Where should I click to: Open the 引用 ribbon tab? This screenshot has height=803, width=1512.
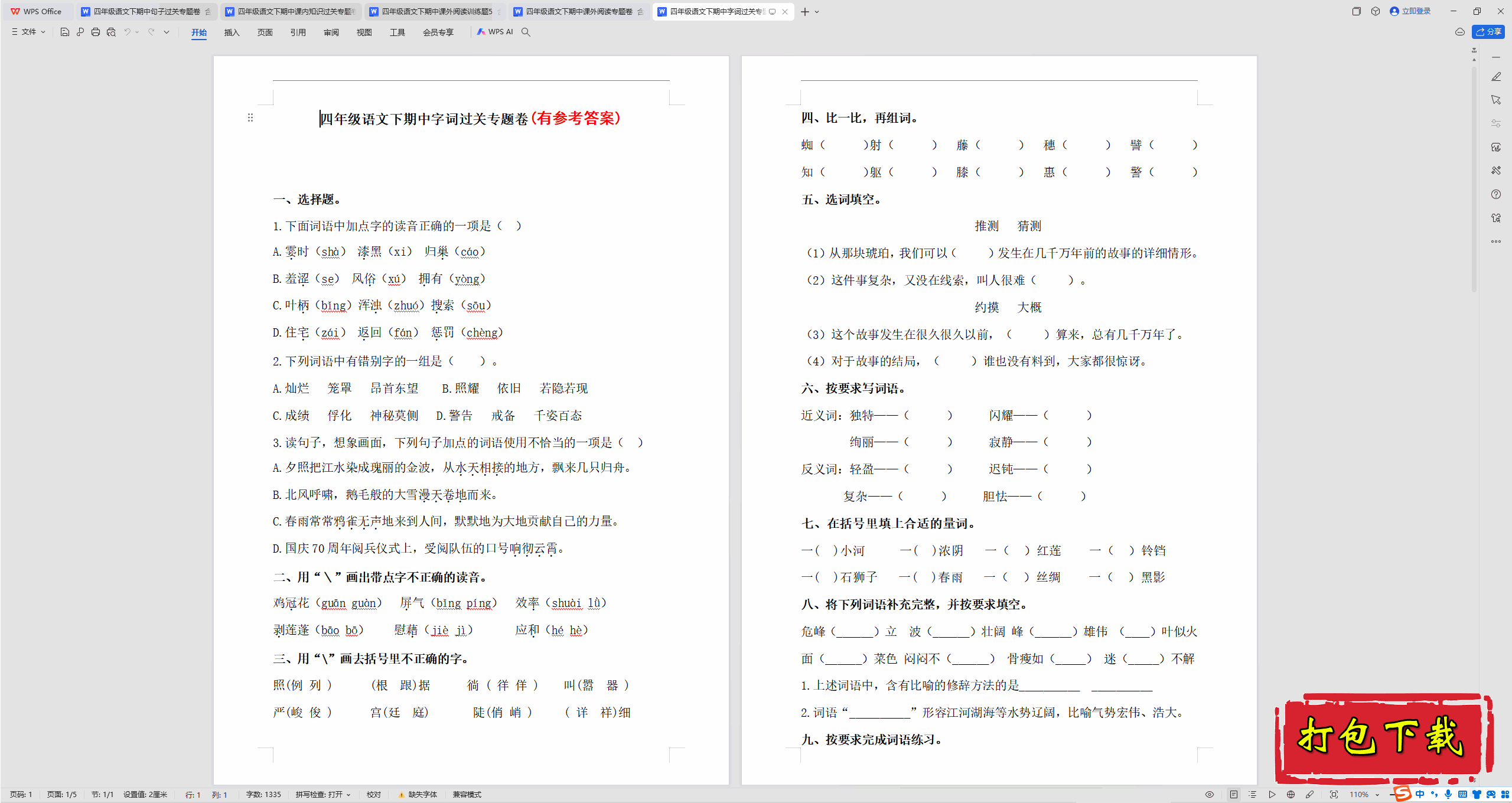click(x=298, y=32)
